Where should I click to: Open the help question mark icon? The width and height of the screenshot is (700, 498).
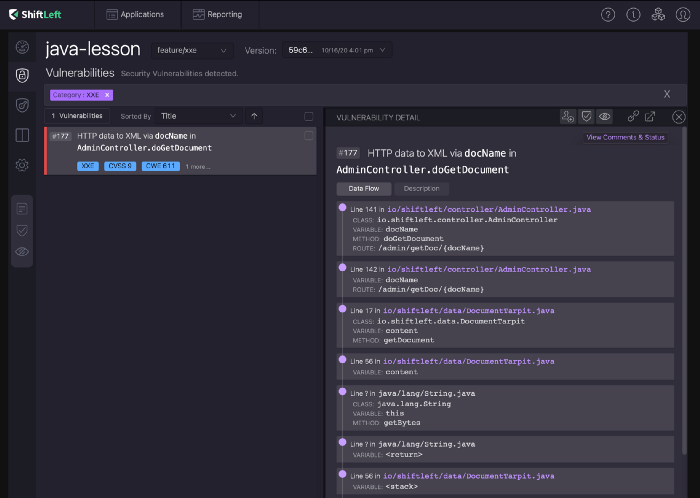tap(608, 15)
